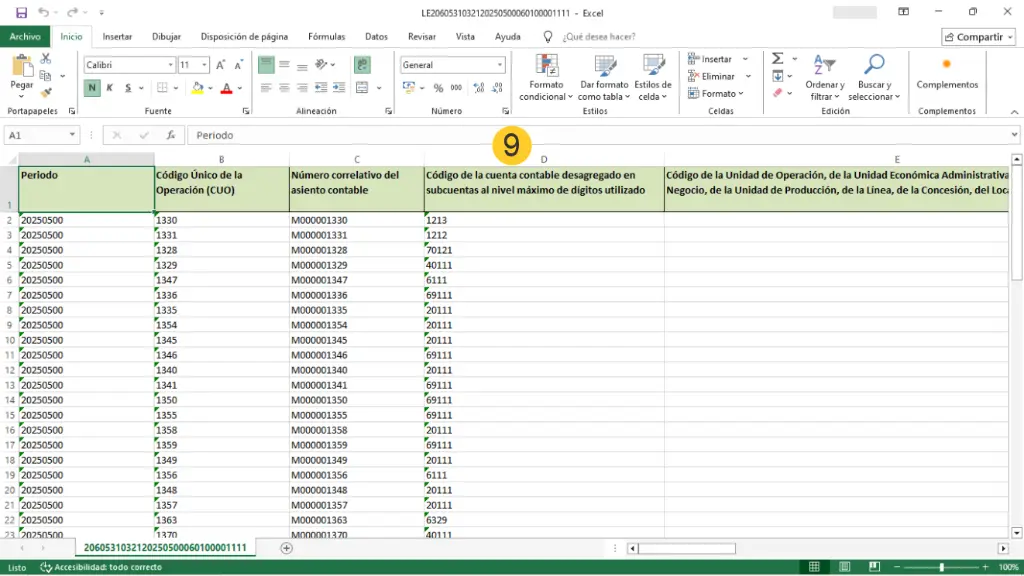The width and height of the screenshot is (1024, 576).
Task: Open the Calibri font name dropdown
Action: tap(170, 65)
